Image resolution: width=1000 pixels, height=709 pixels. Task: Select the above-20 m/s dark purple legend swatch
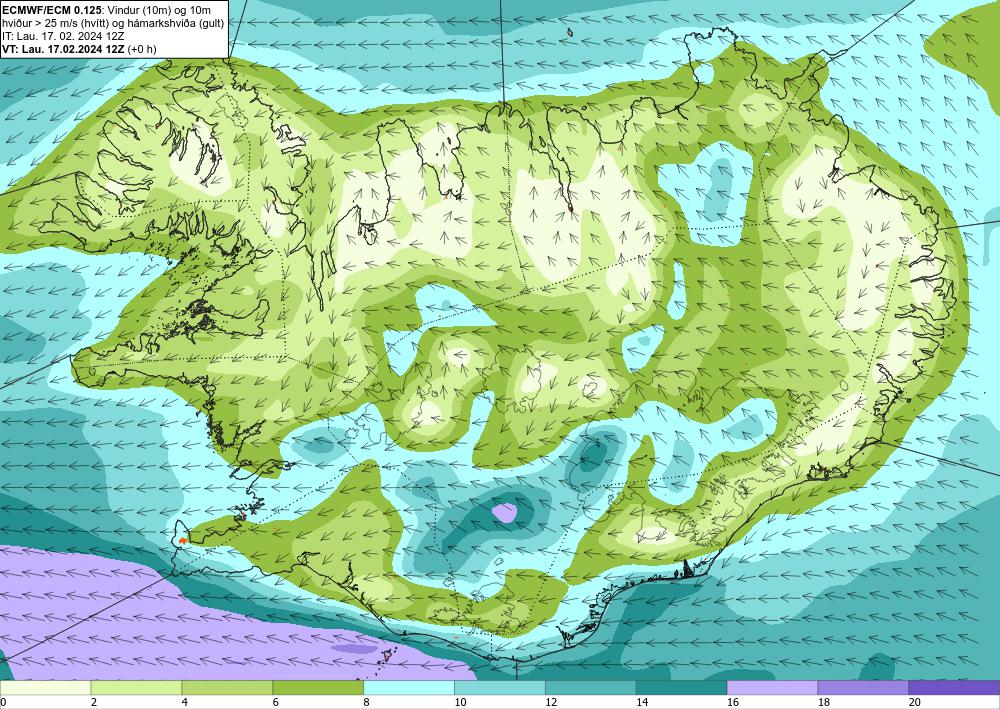(954, 688)
